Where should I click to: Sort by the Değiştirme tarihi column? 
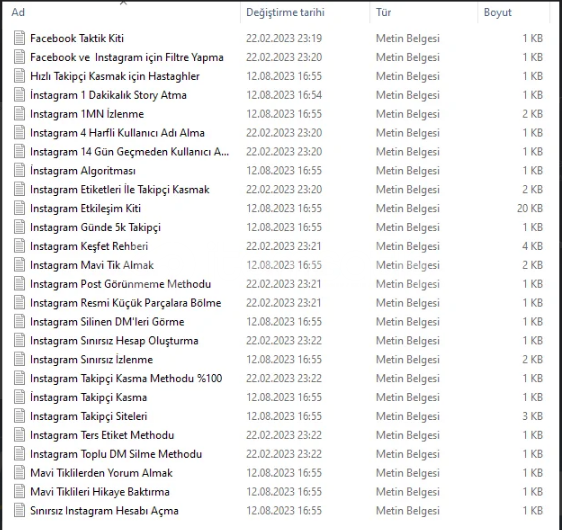[x=285, y=13]
